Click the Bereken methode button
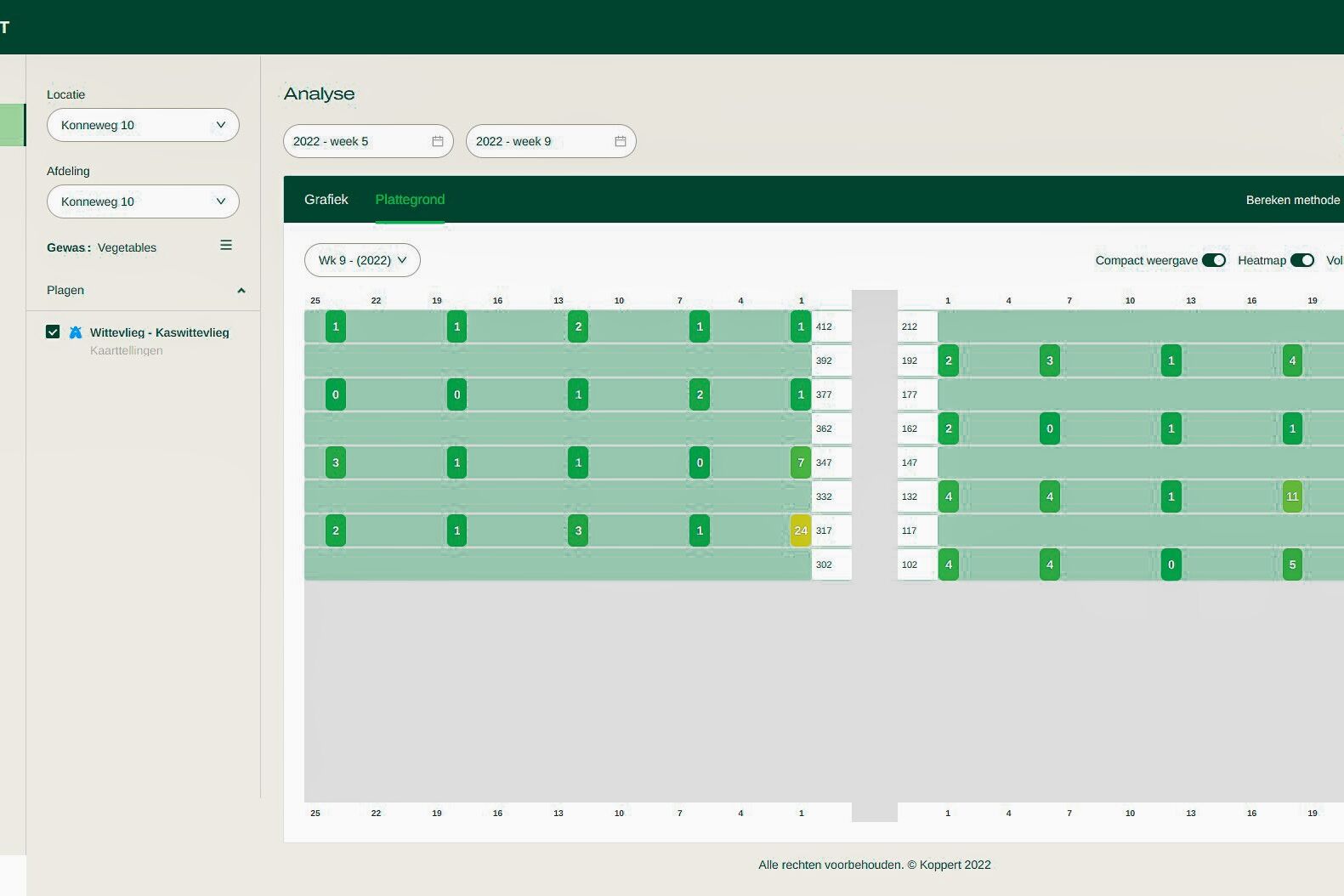Viewport: 1344px width, 896px height. (x=1292, y=201)
